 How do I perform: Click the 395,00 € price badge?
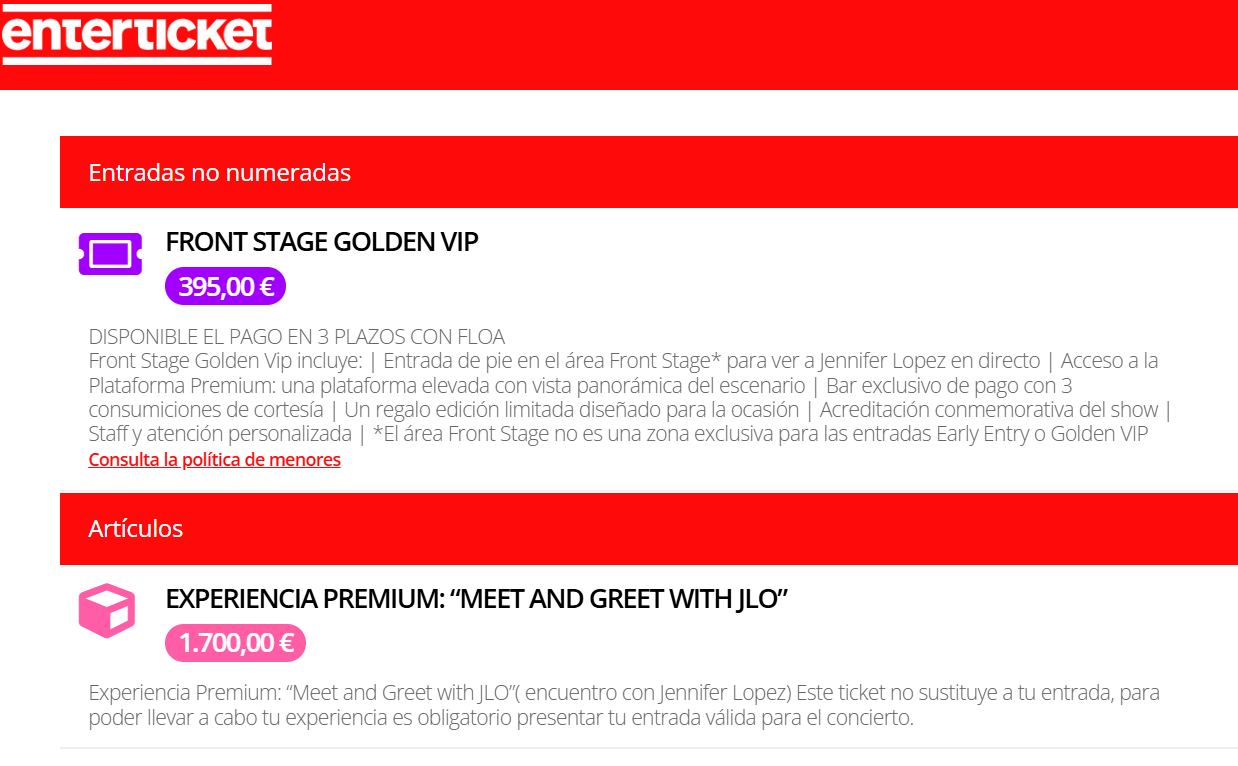pyautogui.click(x=226, y=287)
